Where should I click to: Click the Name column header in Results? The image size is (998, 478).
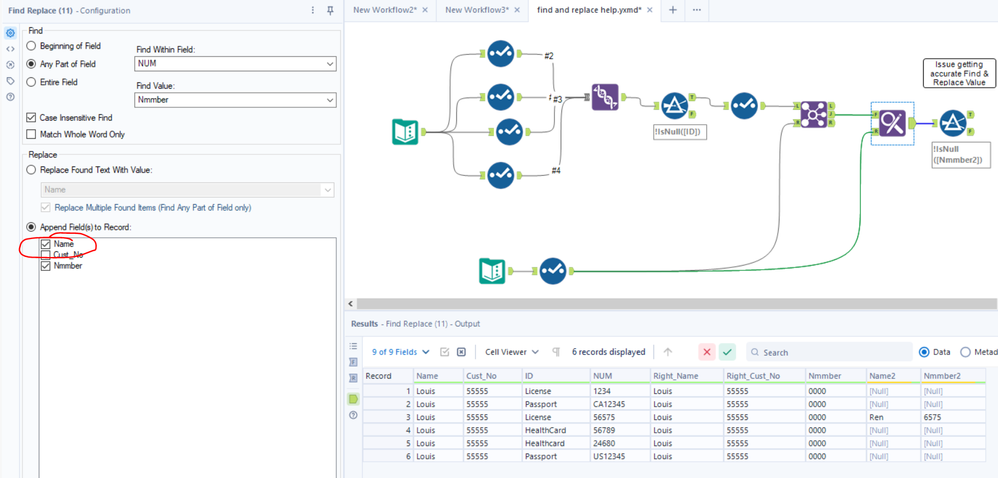click(438, 376)
